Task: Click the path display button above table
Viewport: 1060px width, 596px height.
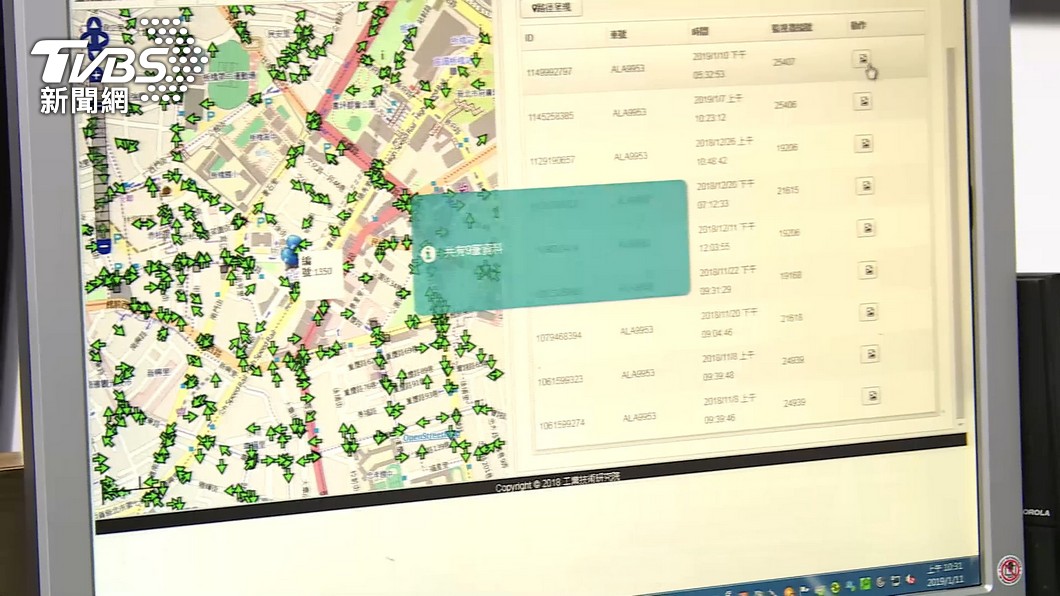Action: pyautogui.click(x=552, y=8)
